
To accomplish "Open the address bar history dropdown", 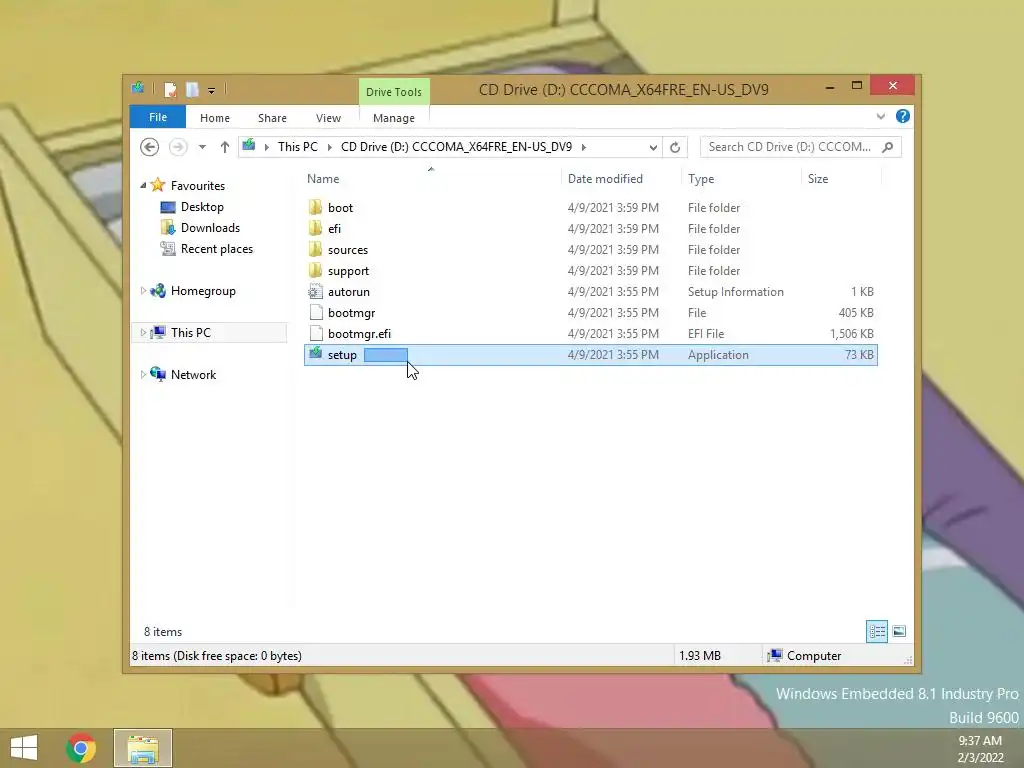I will pyautogui.click(x=653, y=148).
